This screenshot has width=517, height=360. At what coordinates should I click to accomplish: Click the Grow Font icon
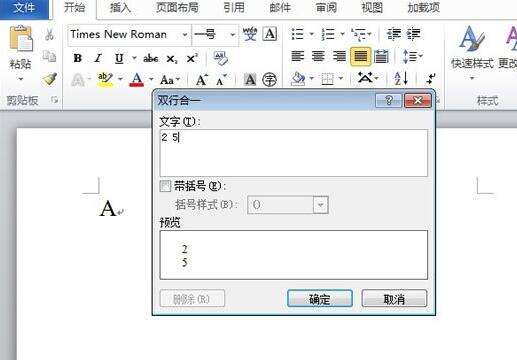[x=202, y=80]
